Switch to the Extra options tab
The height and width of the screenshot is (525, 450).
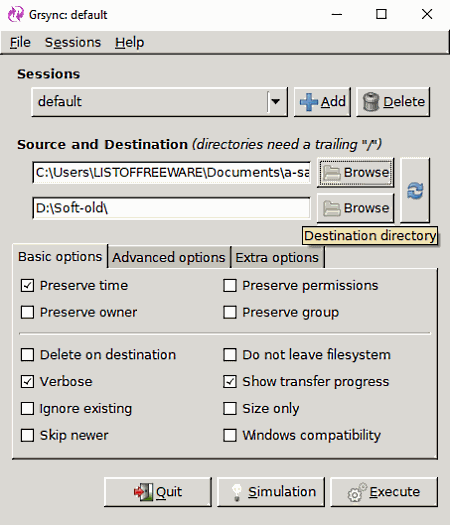pos(277,257)
